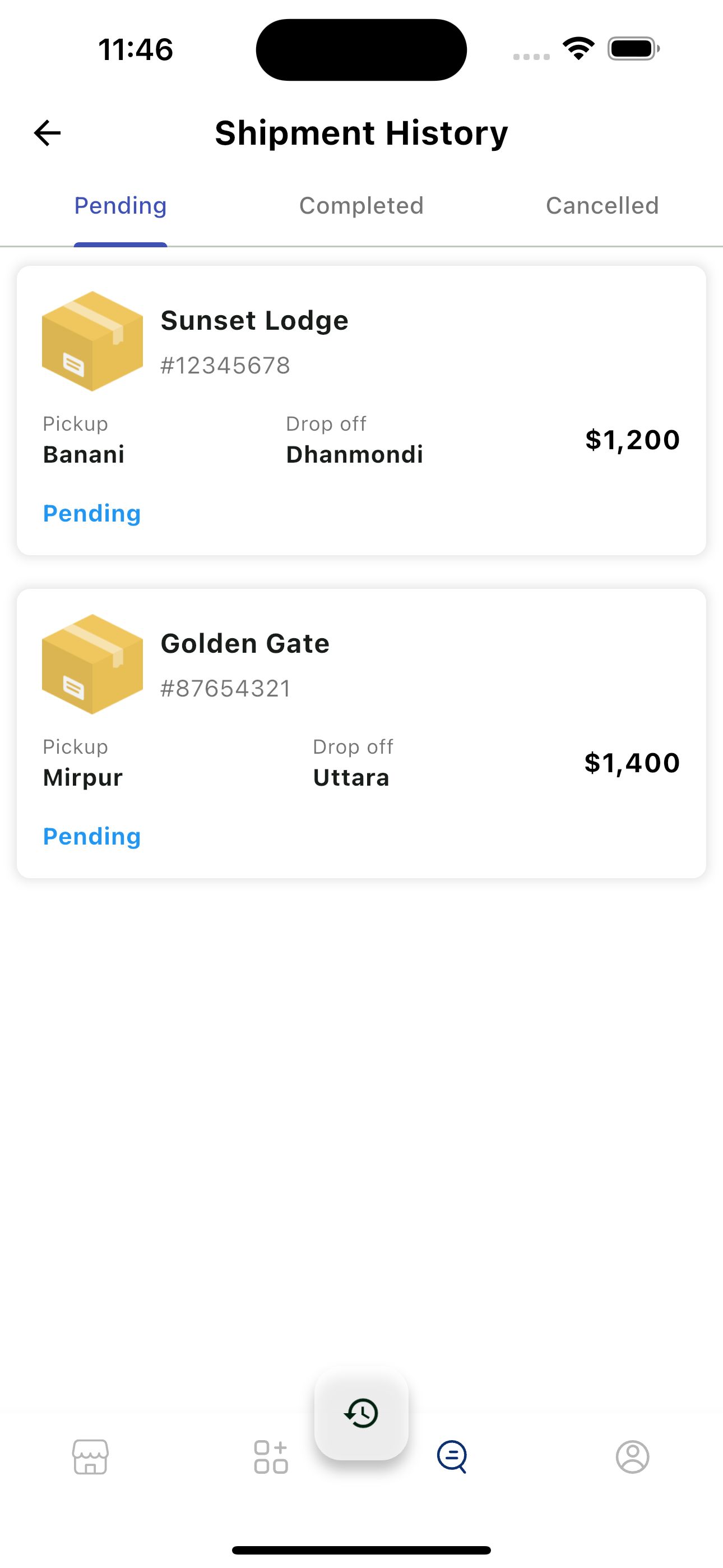Switch to the Pending tab
This screenshot has height=1568, width=723.
click(x=121, y=206)
